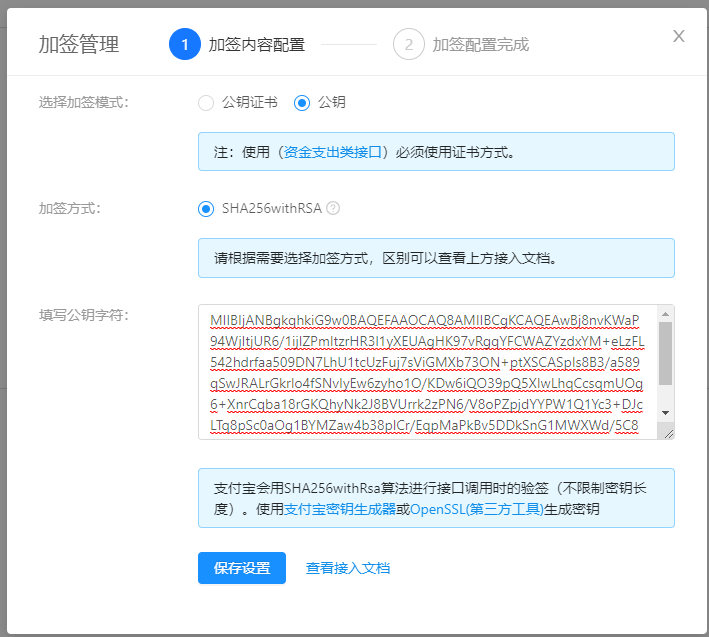Click the step 2 circle icon
This screenshot has height=637, width=709.
(408, 44)
